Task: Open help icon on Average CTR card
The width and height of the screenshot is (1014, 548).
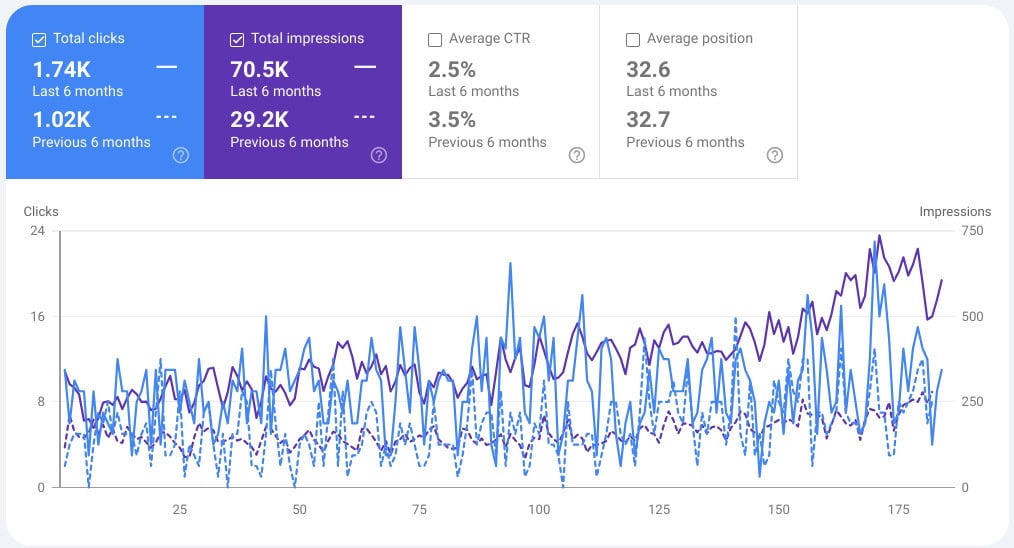Action: pos(576,155)
